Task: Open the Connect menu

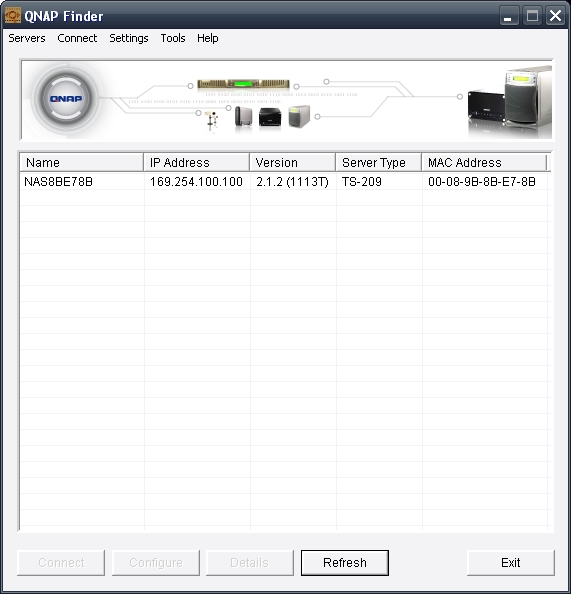Action: (x=77, y=38)
